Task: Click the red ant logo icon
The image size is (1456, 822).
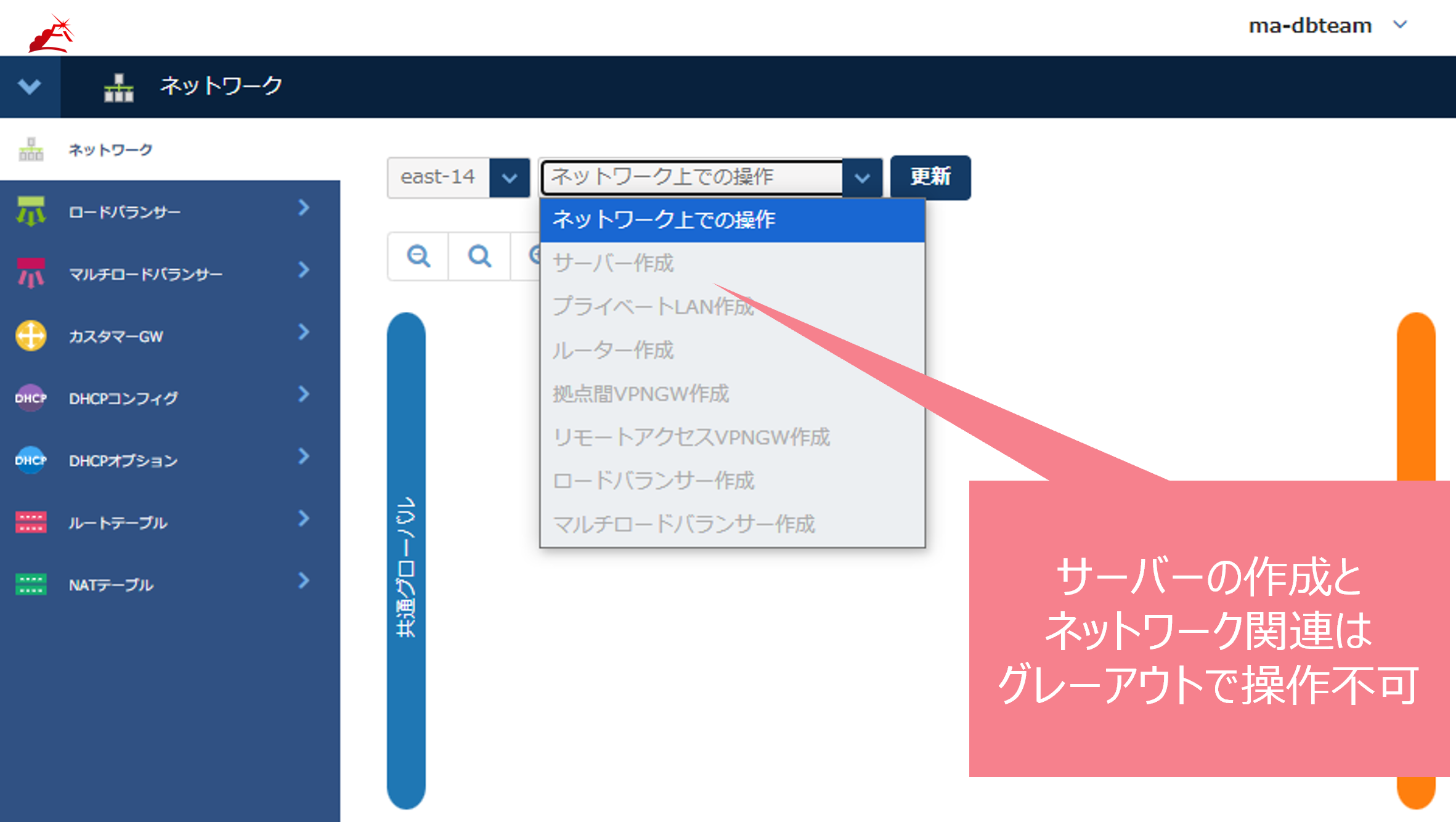Action: (x=51, y=34)
